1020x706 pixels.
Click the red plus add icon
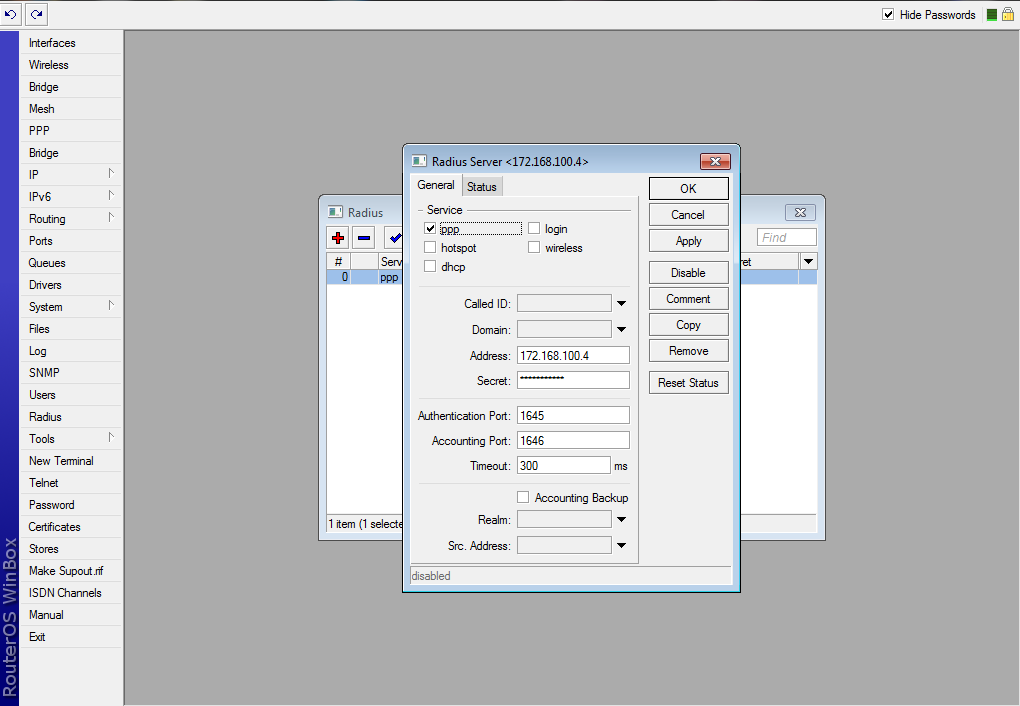click(338, 238)
